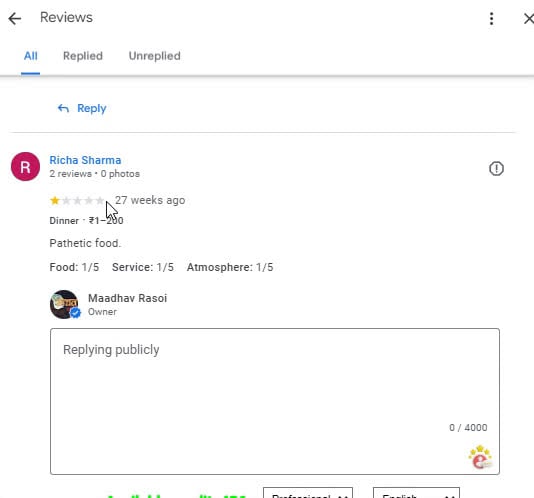Click the Reviews panel title
Image resolution: width=534 pixels, height=498 pixels.
click(66, 17)
